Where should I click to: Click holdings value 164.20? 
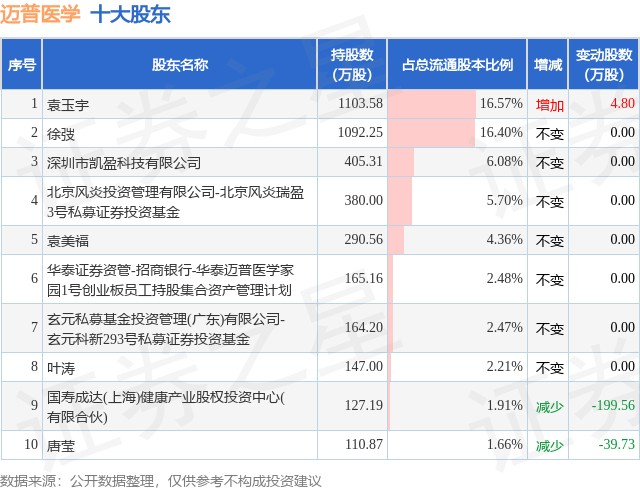(x=364, y=327)
